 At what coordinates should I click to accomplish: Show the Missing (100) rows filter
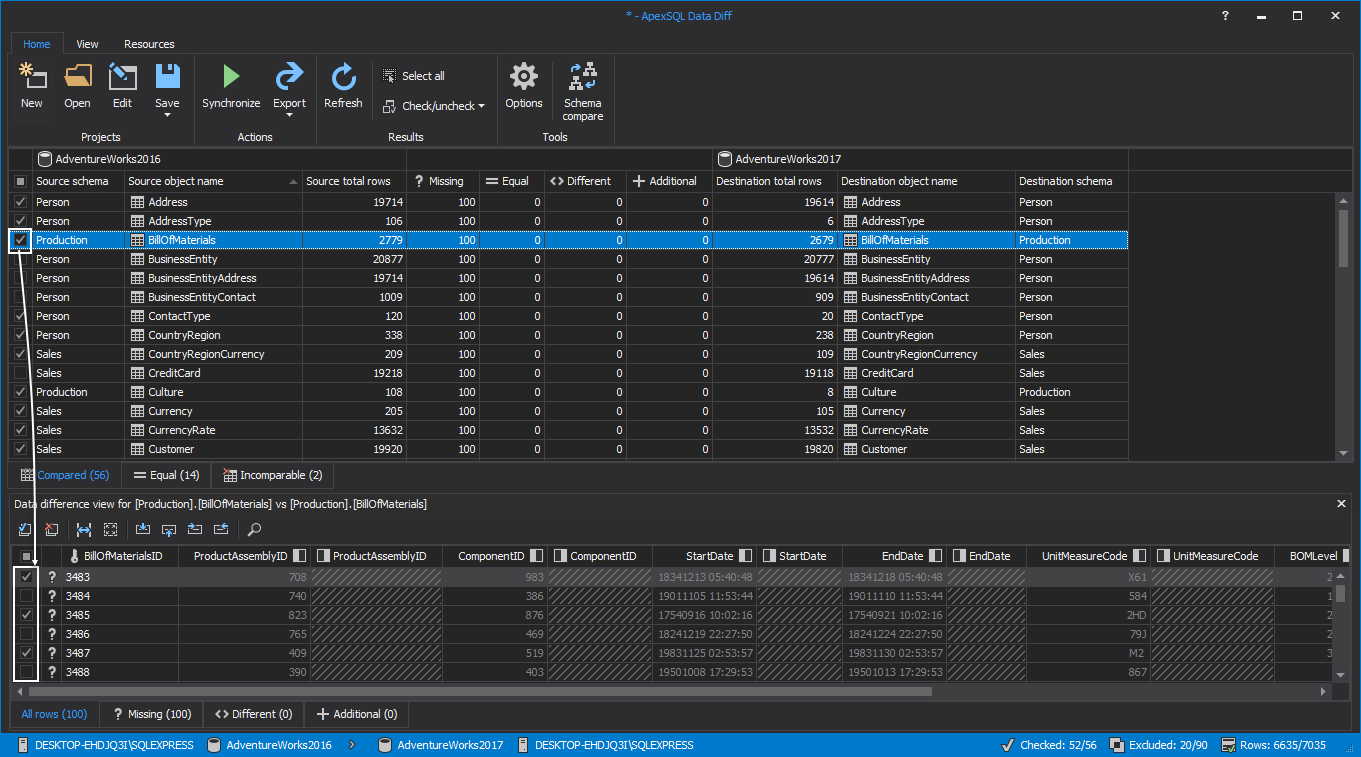click(x=152, y=714)
